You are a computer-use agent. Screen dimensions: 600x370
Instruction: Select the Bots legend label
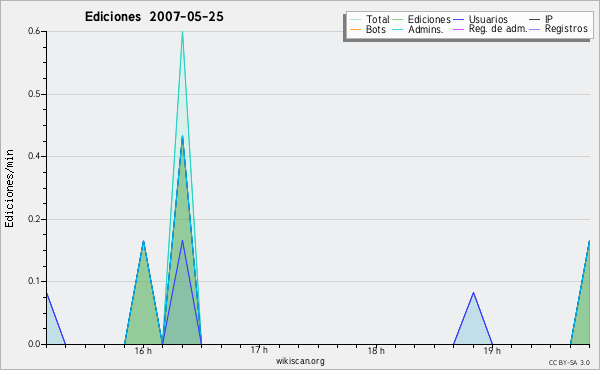pyautogui.click(x=376, y=29)
